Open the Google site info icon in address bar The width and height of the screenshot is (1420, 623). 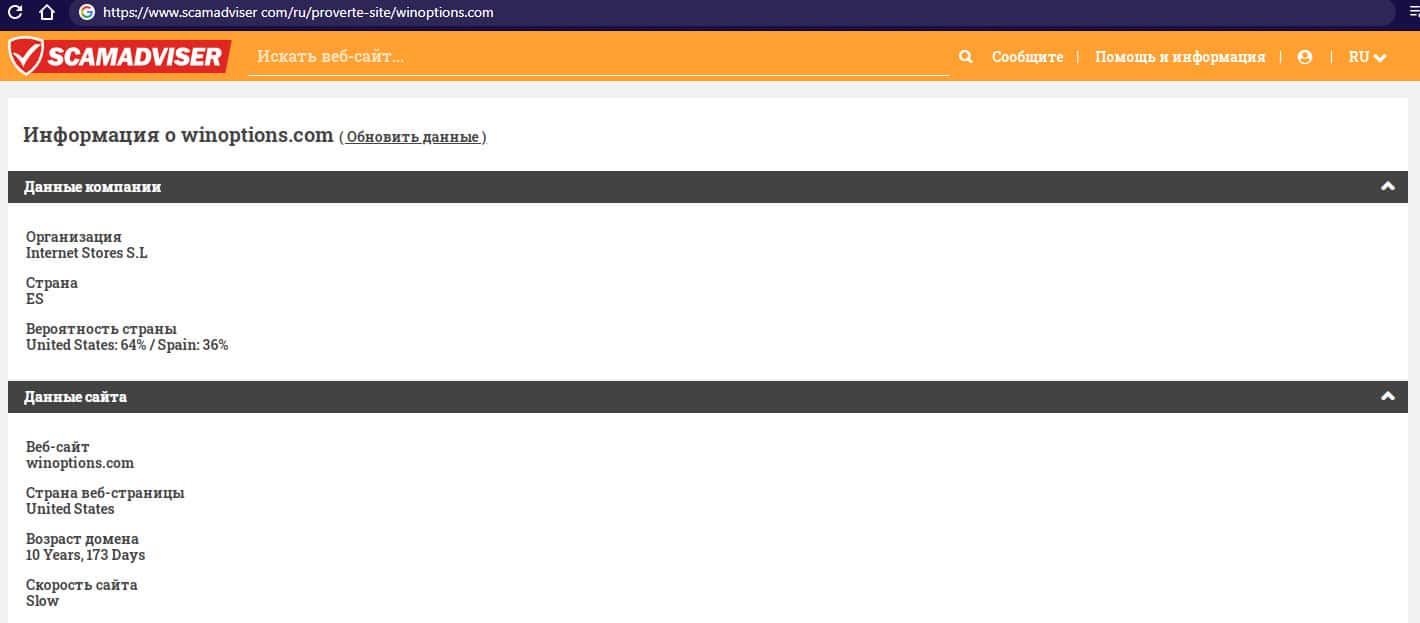click(86, 13)
